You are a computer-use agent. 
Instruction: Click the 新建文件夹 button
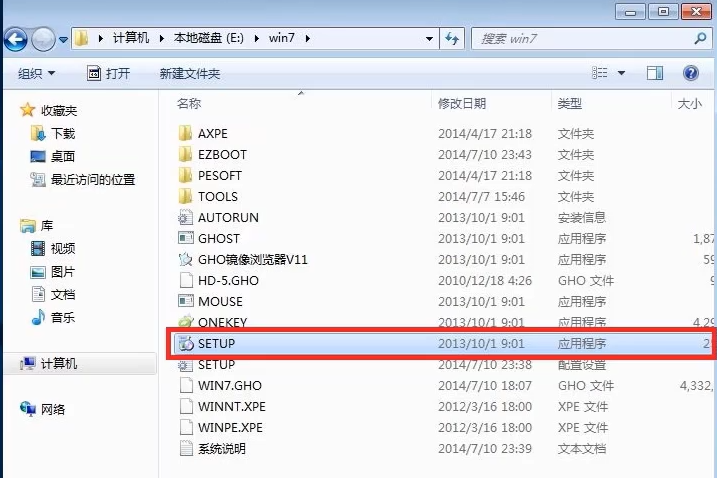pyautogui.click(x=190, y=73)
